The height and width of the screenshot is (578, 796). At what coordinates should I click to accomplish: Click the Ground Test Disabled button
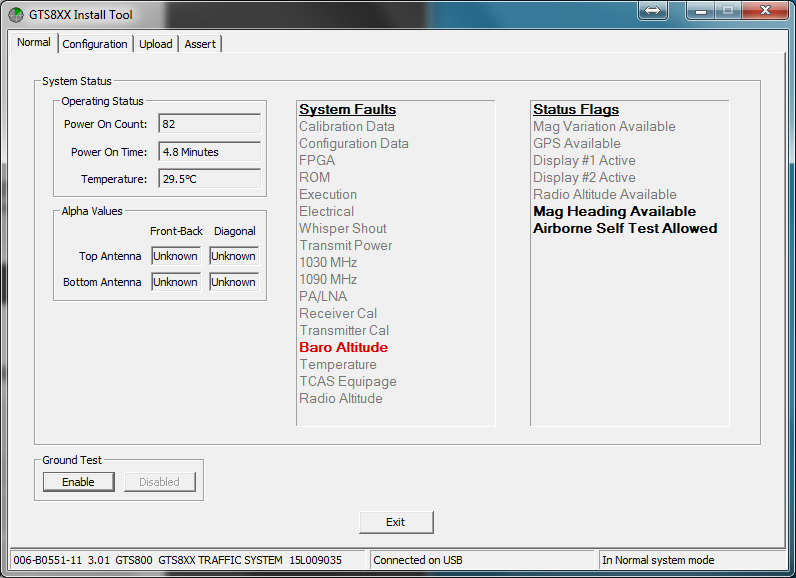(159, 482)
